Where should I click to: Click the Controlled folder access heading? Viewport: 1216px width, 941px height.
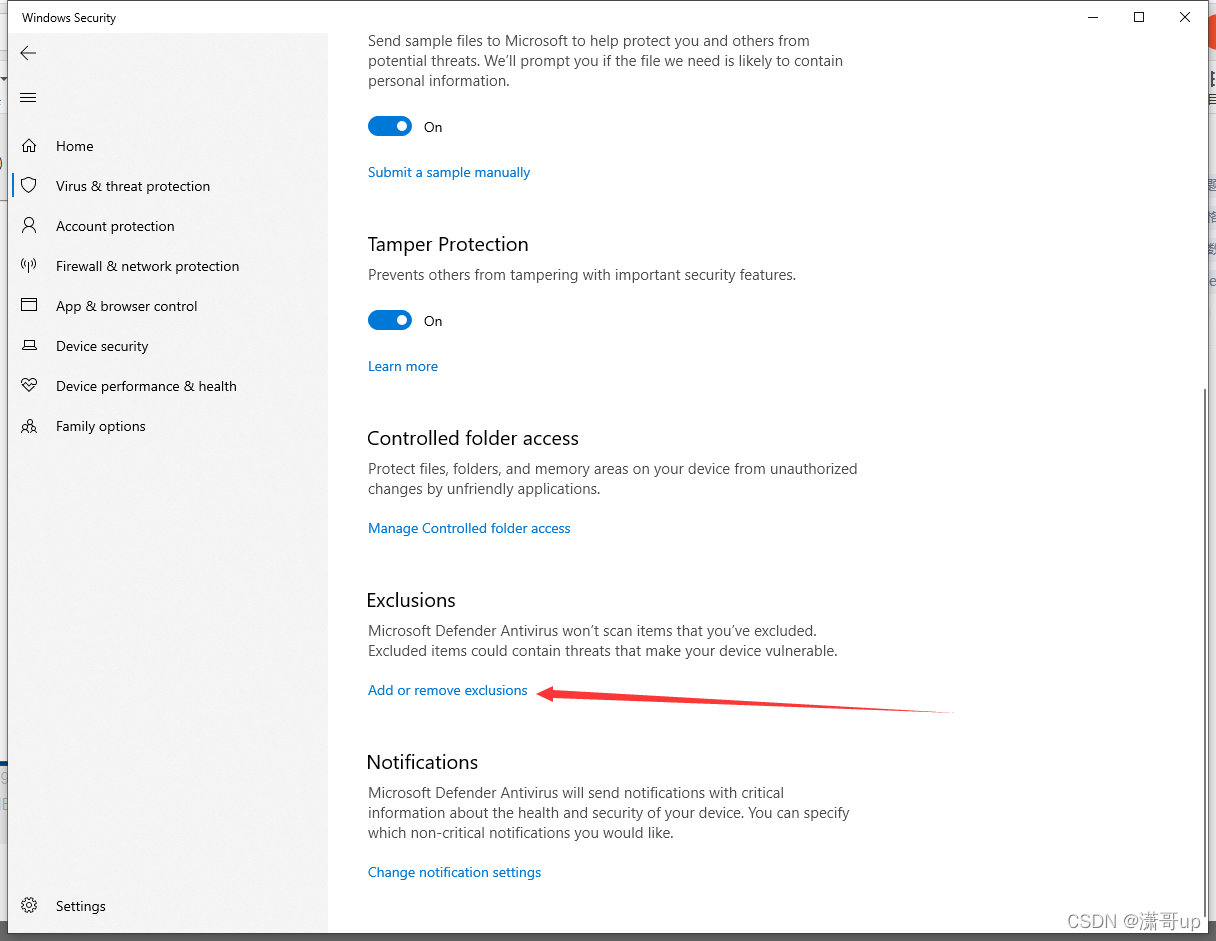click(x=473, y=438)
